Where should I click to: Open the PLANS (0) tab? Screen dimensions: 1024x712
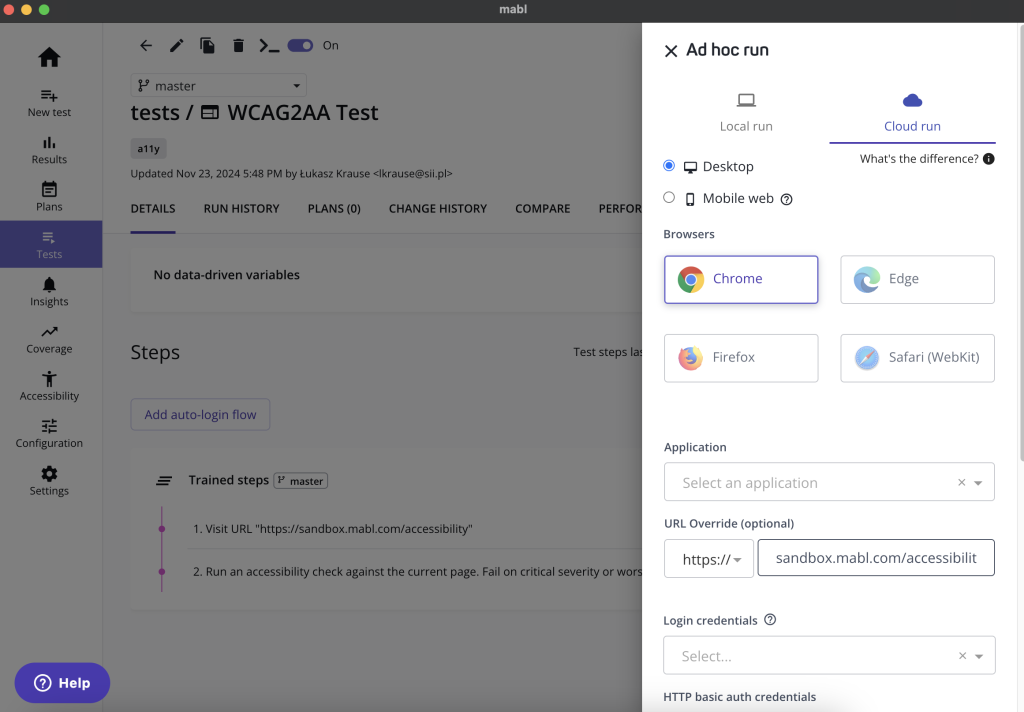[x=334, y=209]
